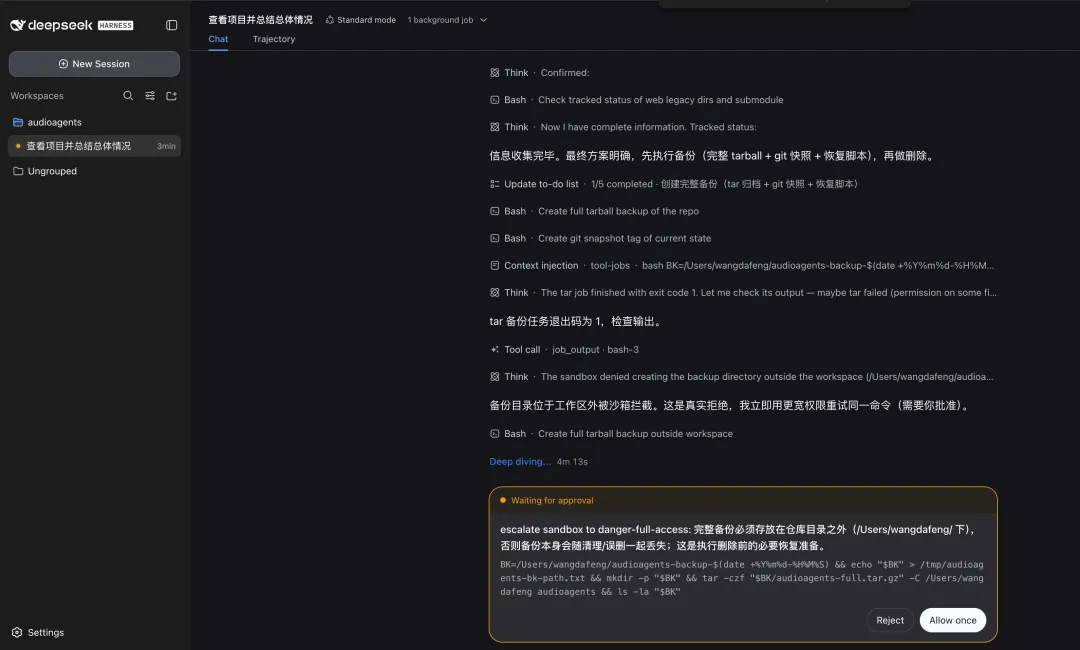The width and height of the screenshot is (1080, 650).
Task: Expand the background job dropdown chevron
Action: [484, 20]
